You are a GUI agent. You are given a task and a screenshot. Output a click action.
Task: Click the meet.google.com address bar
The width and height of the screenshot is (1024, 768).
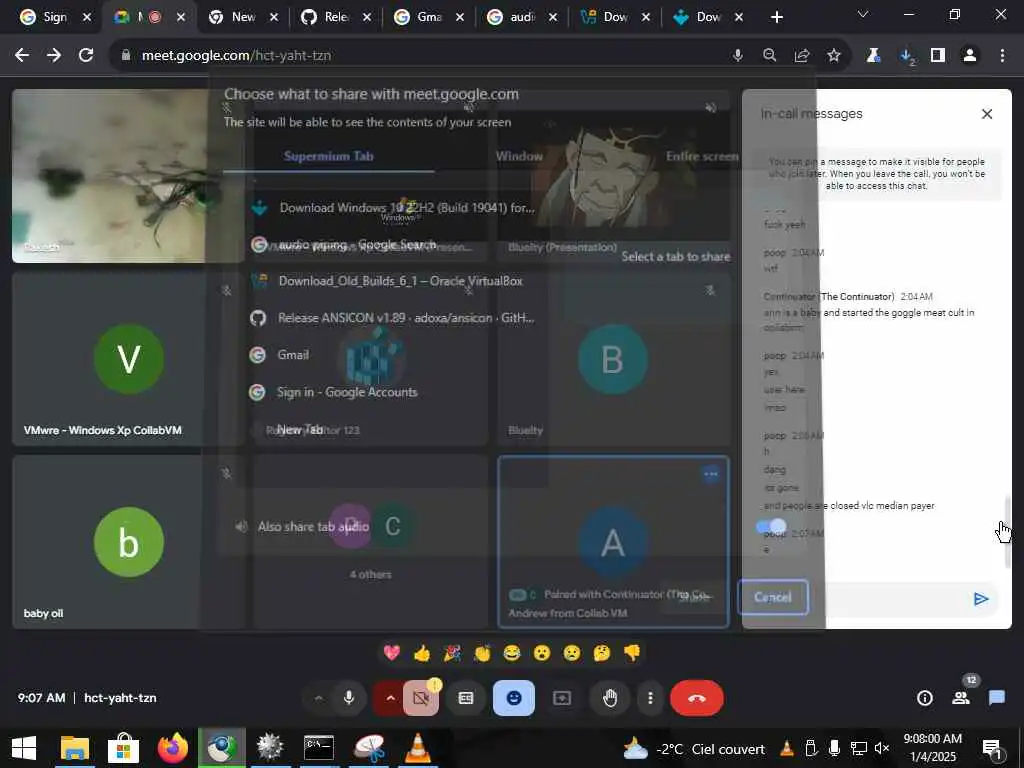[x=418, y=56]
